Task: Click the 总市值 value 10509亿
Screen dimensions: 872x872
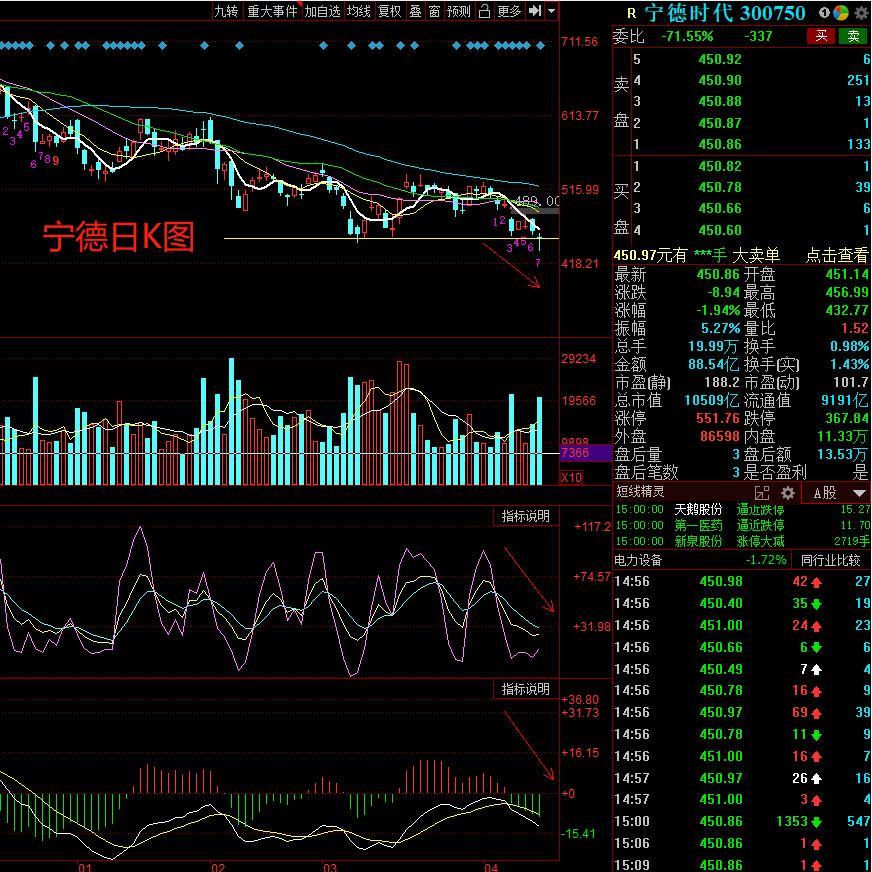Action: click(711, 400)
